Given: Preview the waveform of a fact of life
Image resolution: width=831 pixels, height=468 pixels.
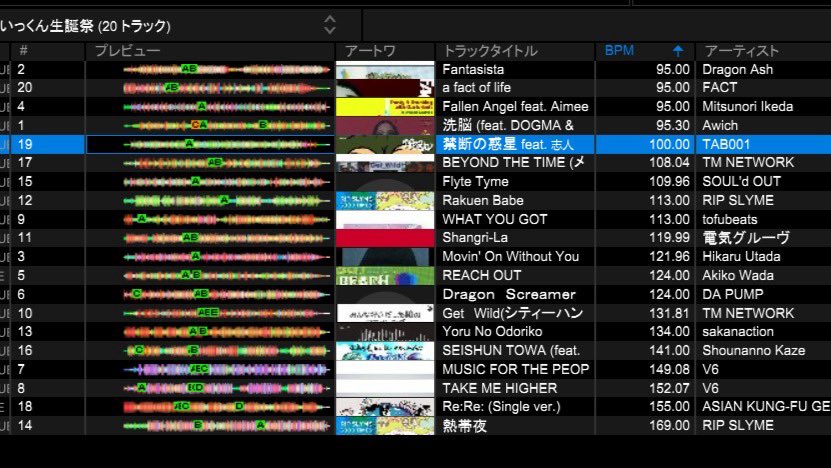Looking at the screenshot, I should coord(227,87).
